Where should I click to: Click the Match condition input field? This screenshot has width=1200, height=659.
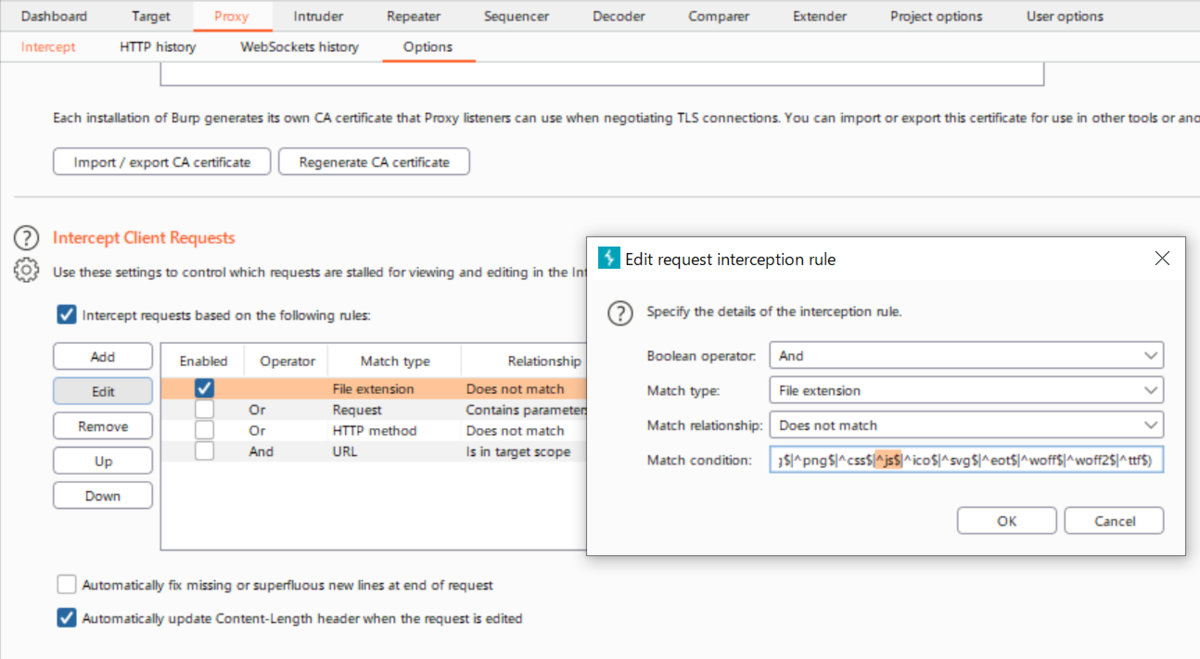coord(966,460)
